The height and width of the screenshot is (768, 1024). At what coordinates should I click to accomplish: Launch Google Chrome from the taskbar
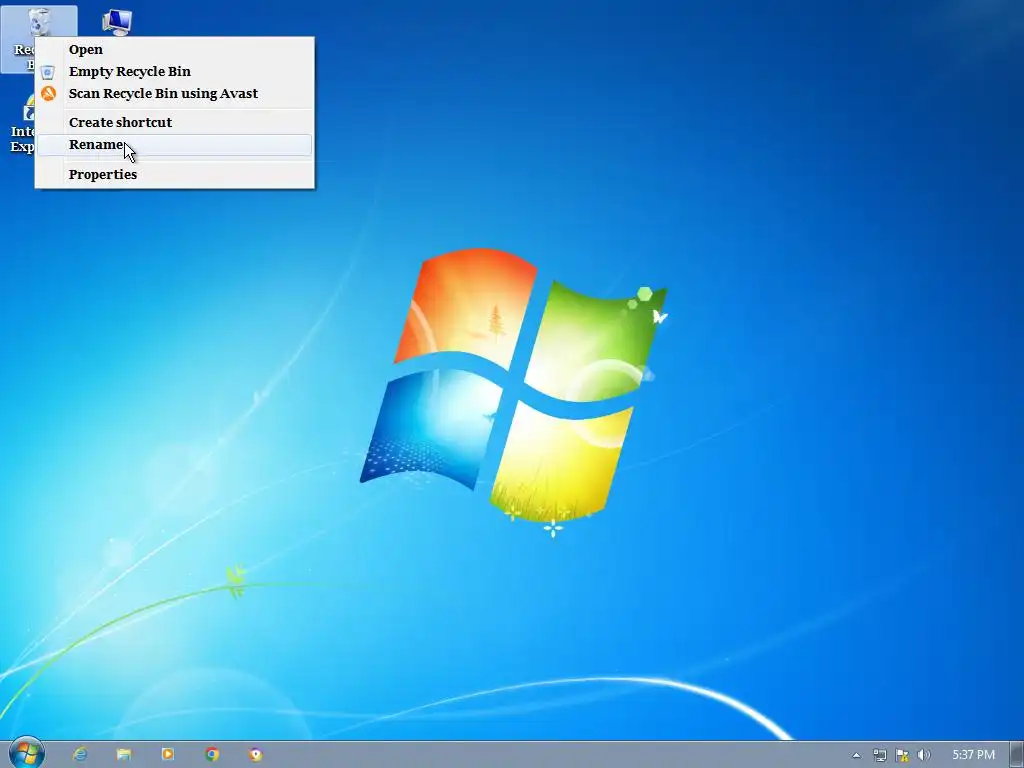coord(212,755)
